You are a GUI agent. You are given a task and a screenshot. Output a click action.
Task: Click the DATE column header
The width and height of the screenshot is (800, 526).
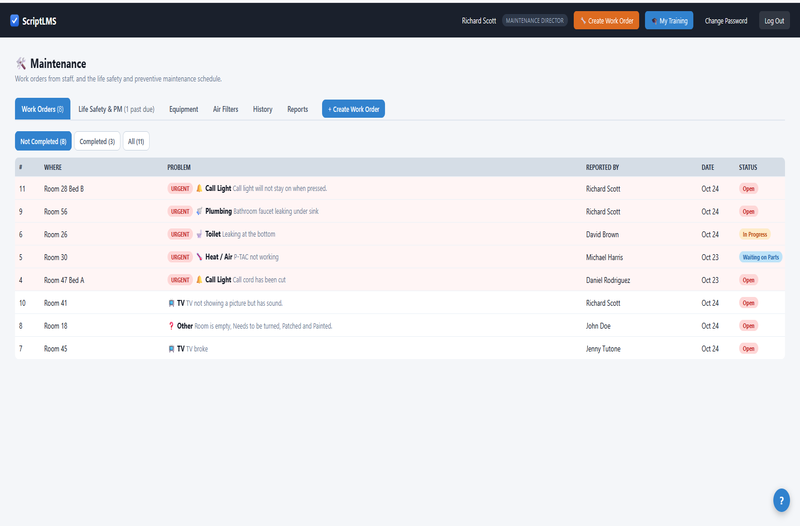[708, 167]
